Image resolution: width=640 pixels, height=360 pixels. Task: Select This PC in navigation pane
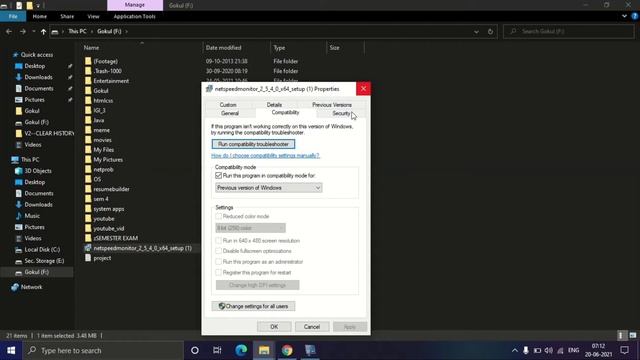coord(30,160)
